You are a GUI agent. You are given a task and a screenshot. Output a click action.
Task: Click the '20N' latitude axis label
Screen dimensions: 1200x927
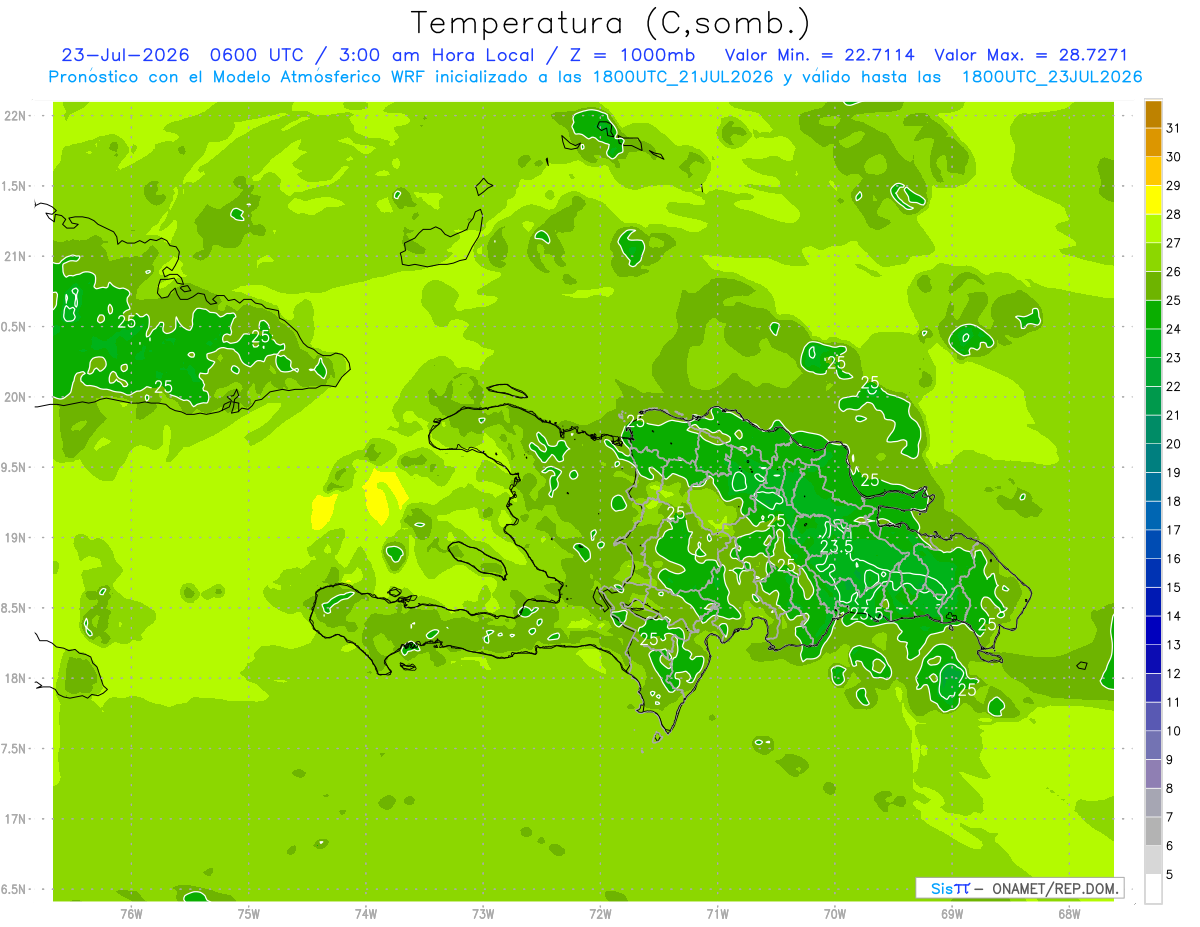[17, 397]
